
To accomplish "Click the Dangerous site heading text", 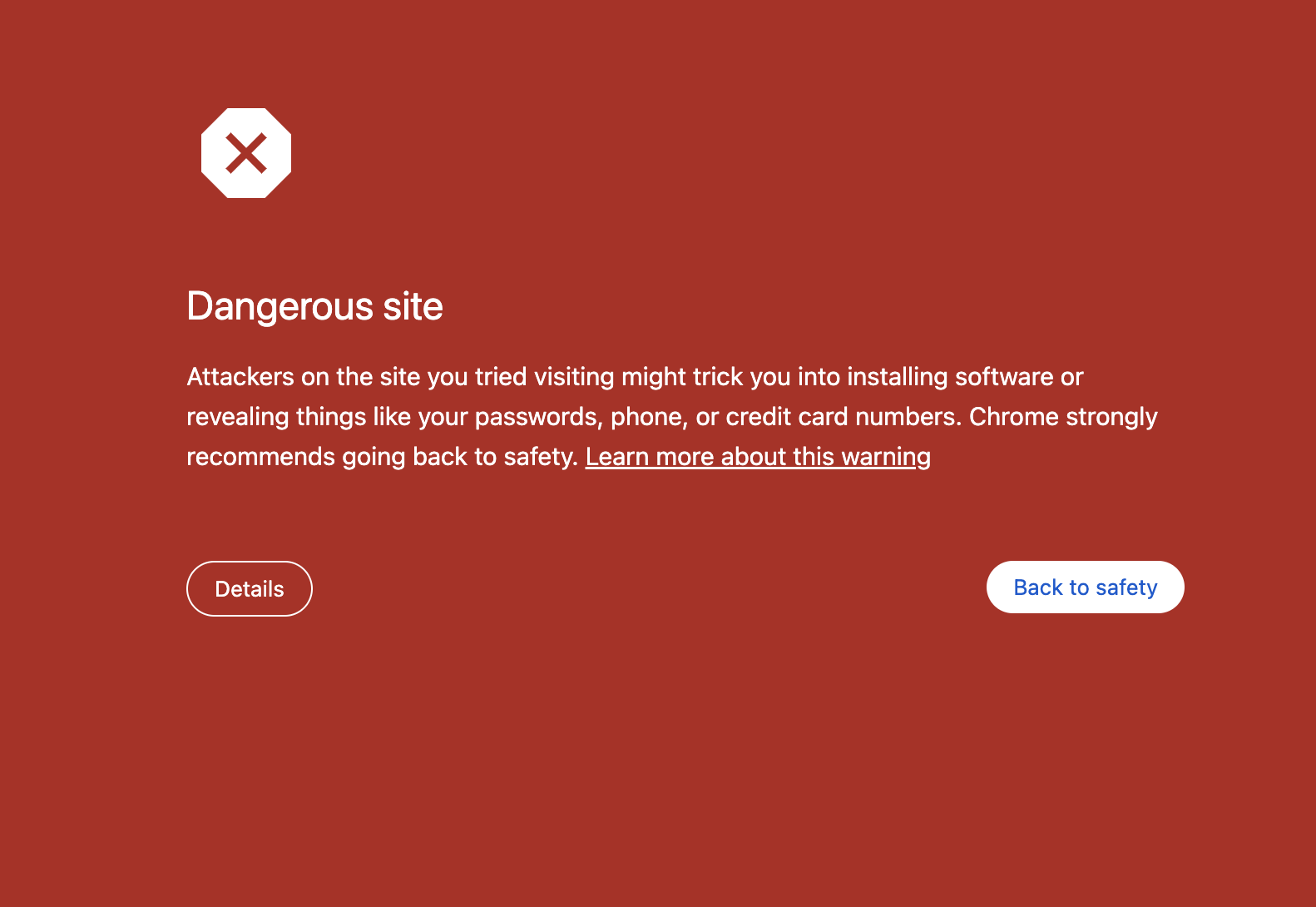I will tap(315, 306).
